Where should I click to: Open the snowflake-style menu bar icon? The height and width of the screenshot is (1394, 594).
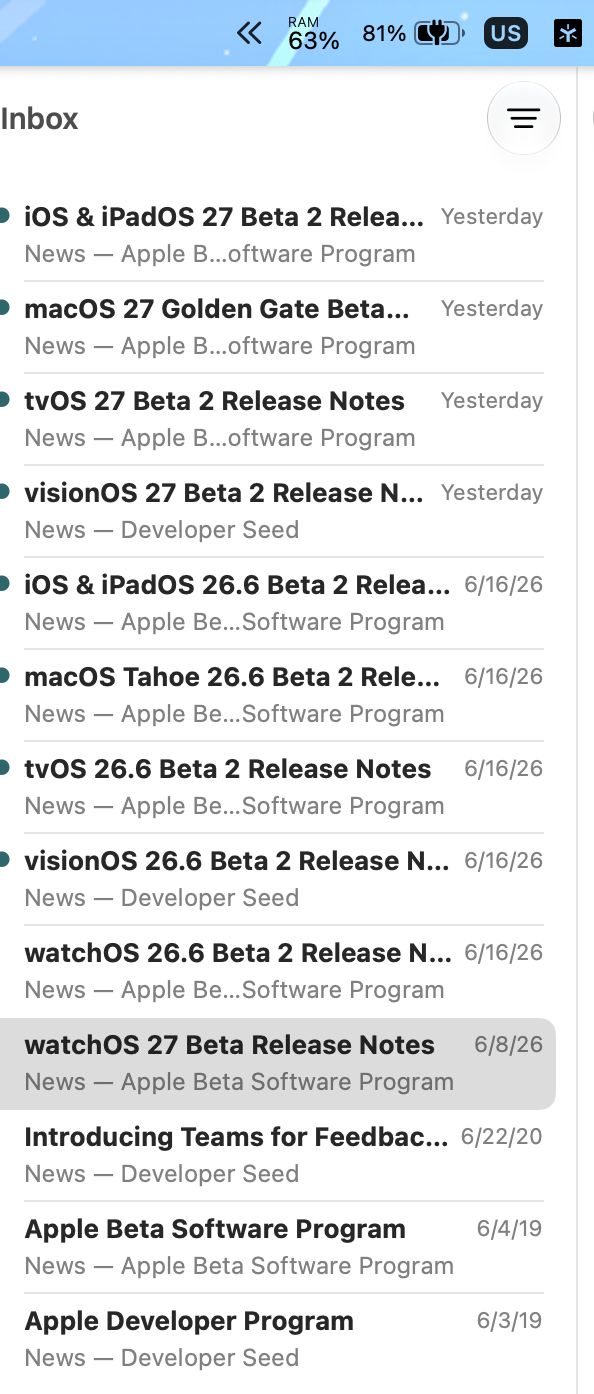pos(568,34)
